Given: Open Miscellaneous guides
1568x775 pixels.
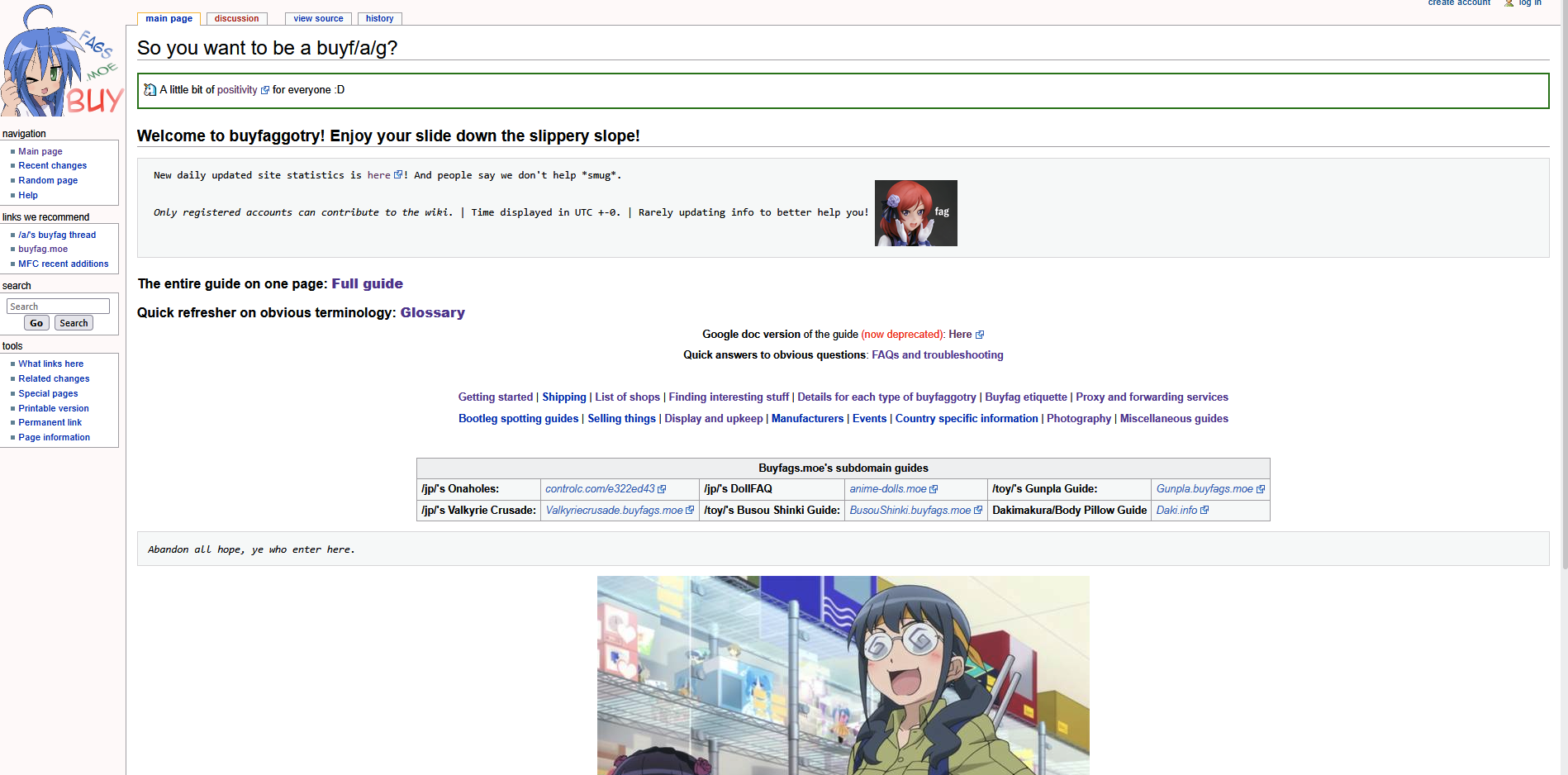Looking at the screenshot, I should click(1174, 419).
